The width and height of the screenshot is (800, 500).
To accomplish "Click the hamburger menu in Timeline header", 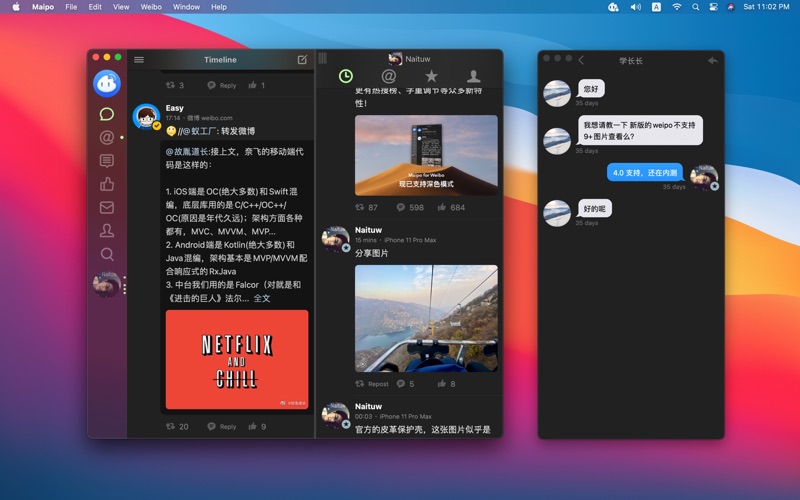I will click(x=139, y=60).
